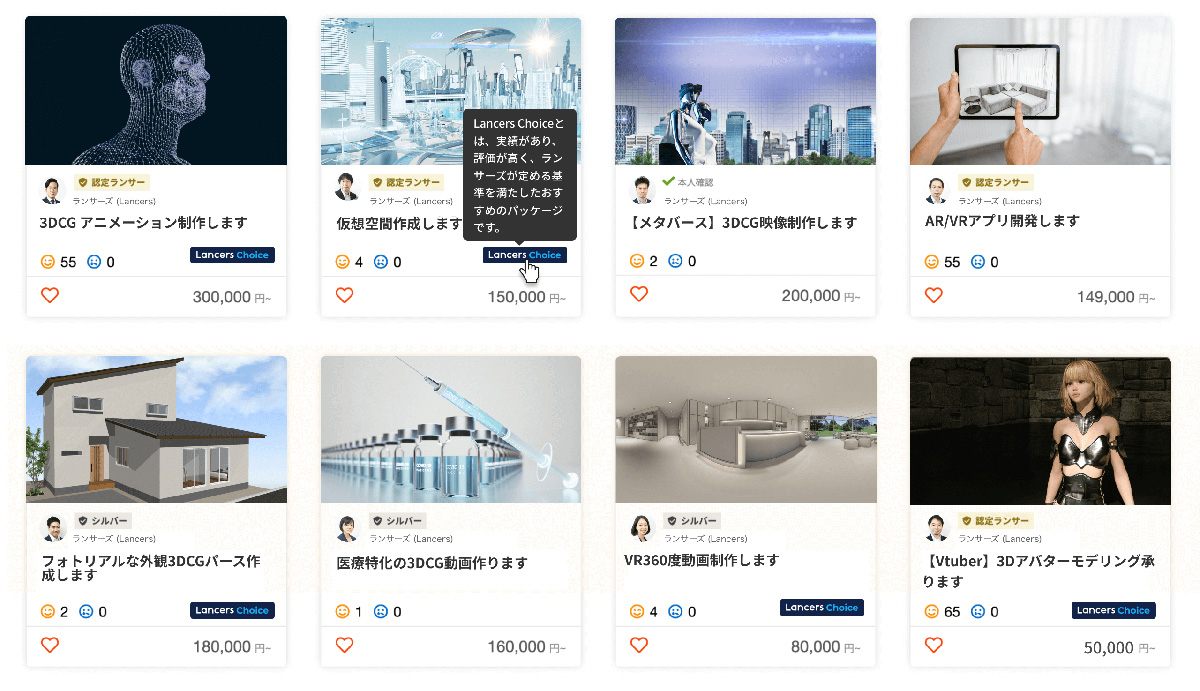Click seller avatar on VR360度動画制作します card
The width and height of the screenshot is (1200, 691).
coord(641,527)
